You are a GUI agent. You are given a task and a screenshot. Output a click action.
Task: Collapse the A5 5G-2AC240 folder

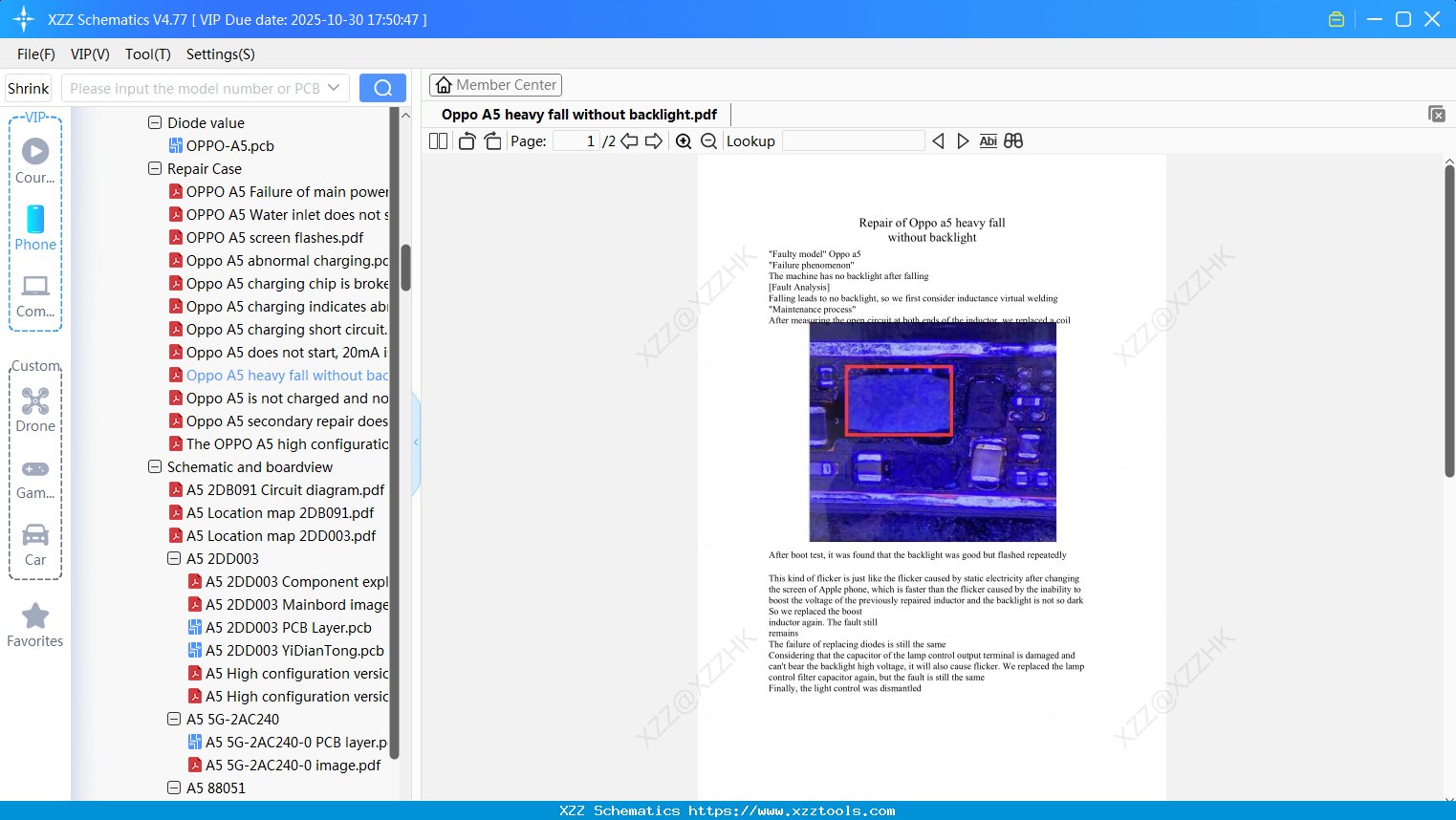[174, 719]
